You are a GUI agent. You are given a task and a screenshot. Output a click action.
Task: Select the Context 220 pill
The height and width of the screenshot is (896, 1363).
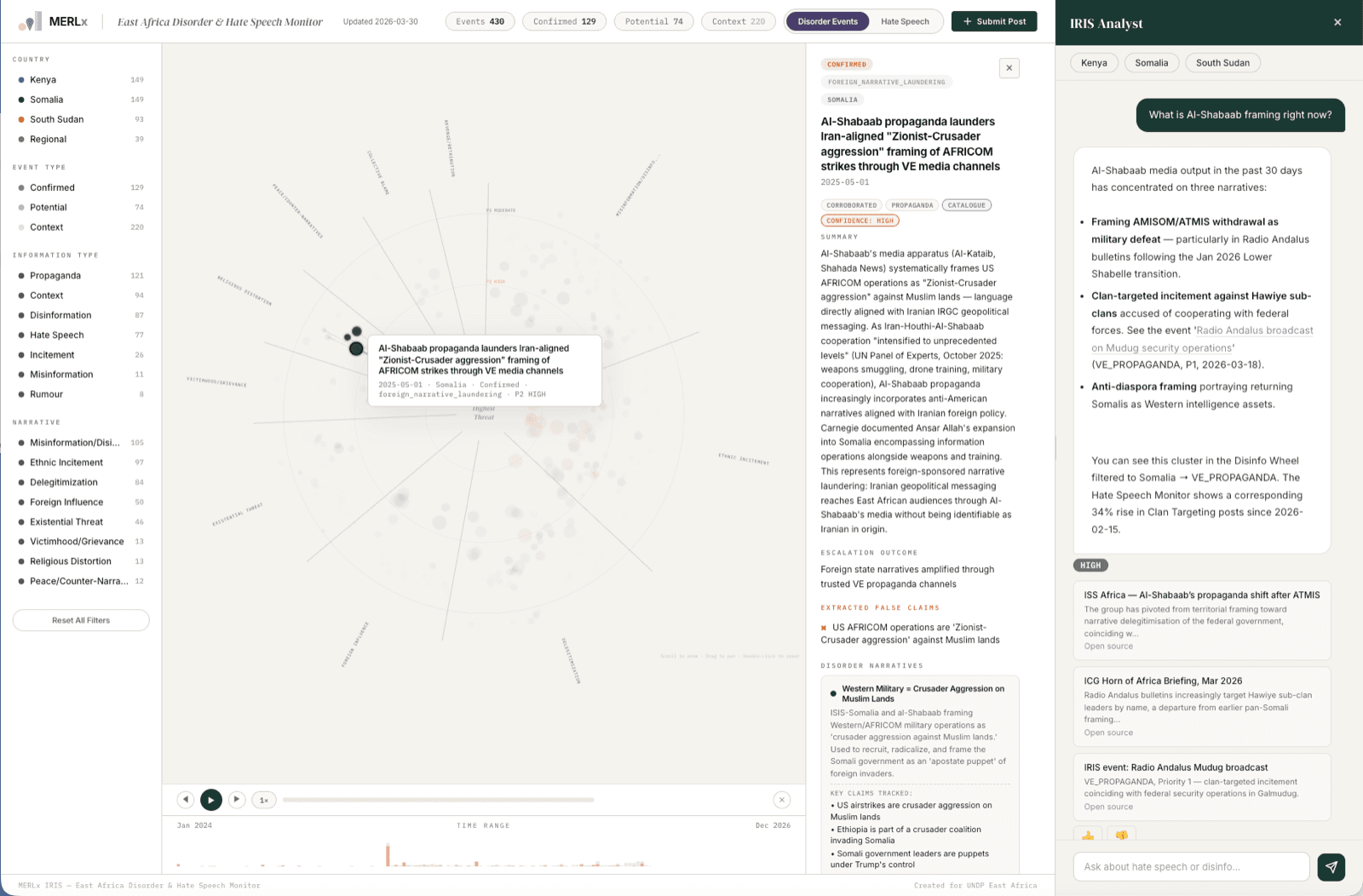[x=738, y=21]
